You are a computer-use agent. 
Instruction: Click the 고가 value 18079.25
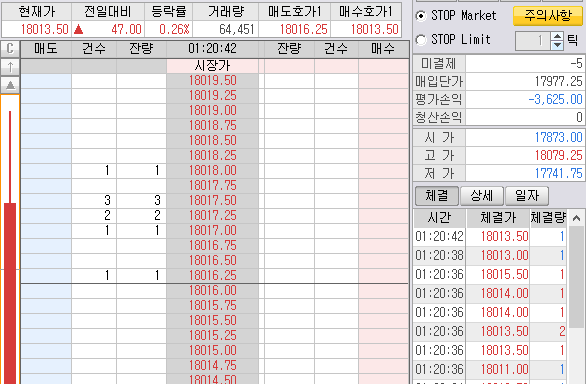point(558,155)
